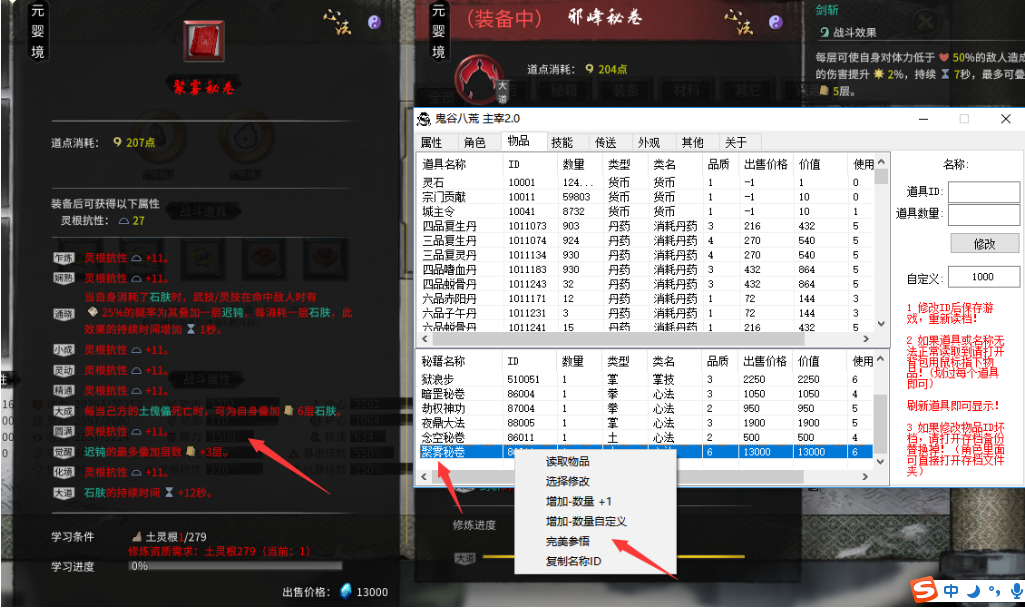
Task: Switch to the 属性 tab
Action: pos(431,142)
